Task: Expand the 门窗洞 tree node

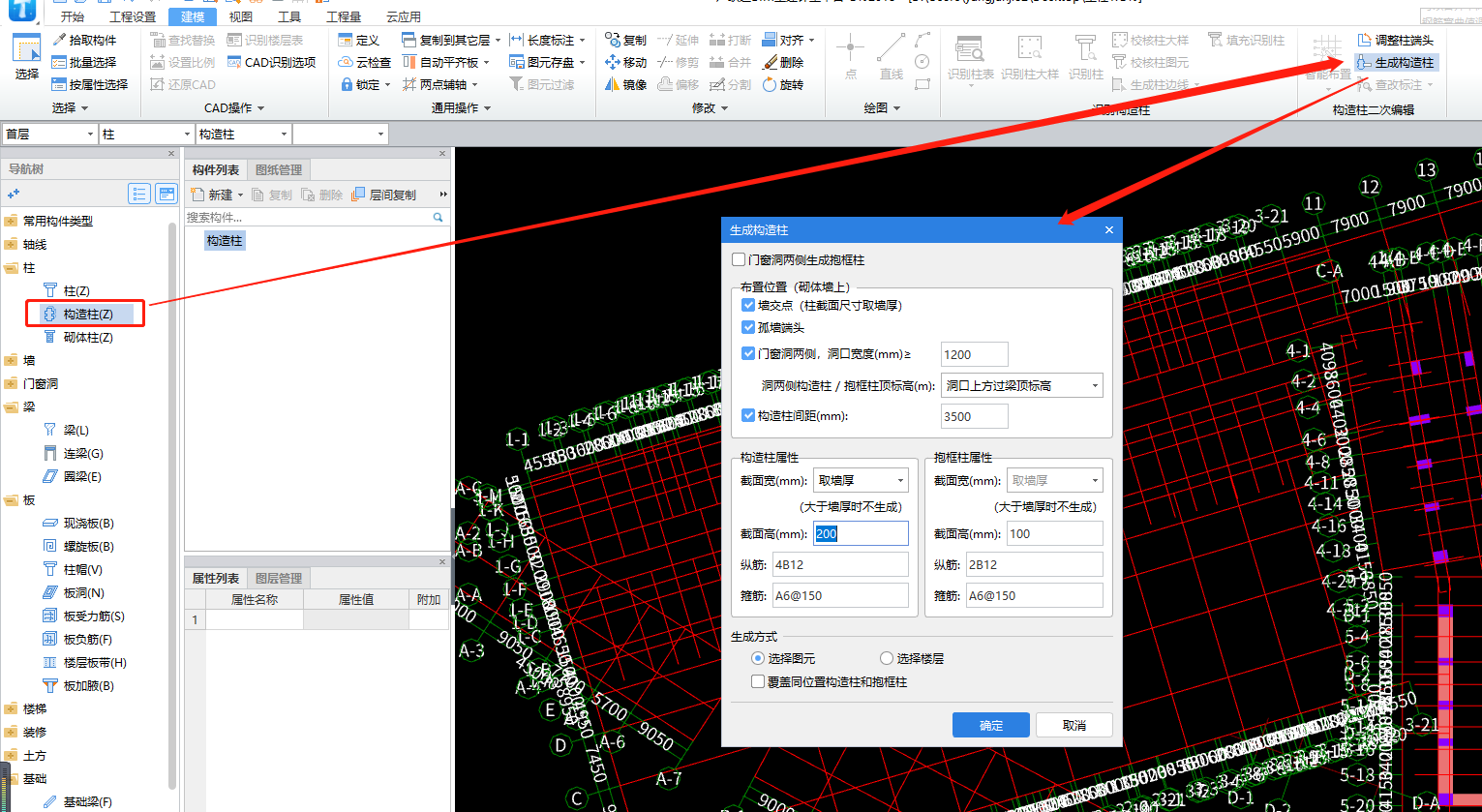Action: [x=11, y=383]
